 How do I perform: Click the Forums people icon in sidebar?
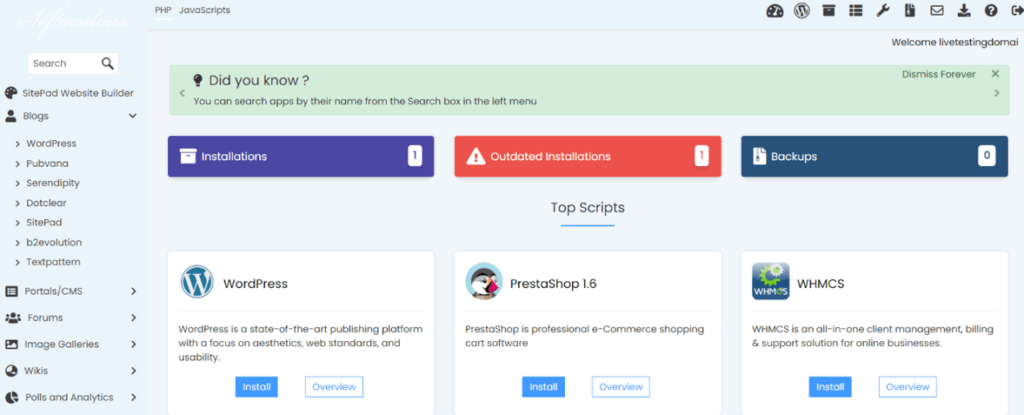click(x=13, y=318)
